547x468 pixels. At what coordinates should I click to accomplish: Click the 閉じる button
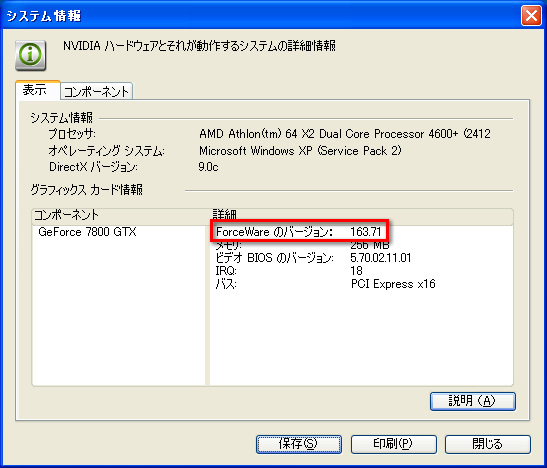pyautogui.click(x=487, y=444)
